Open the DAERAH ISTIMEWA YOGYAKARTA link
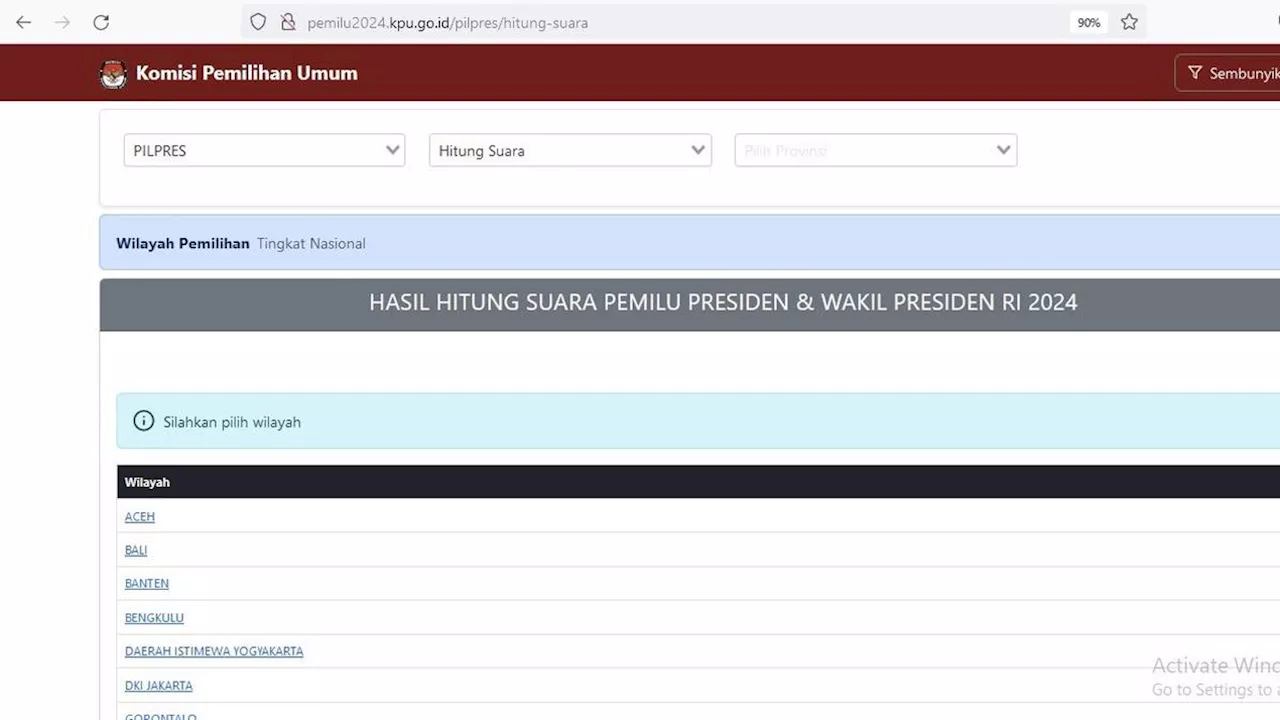The width and height of the screenshot is (1280, 720). [x=214, y=651]
